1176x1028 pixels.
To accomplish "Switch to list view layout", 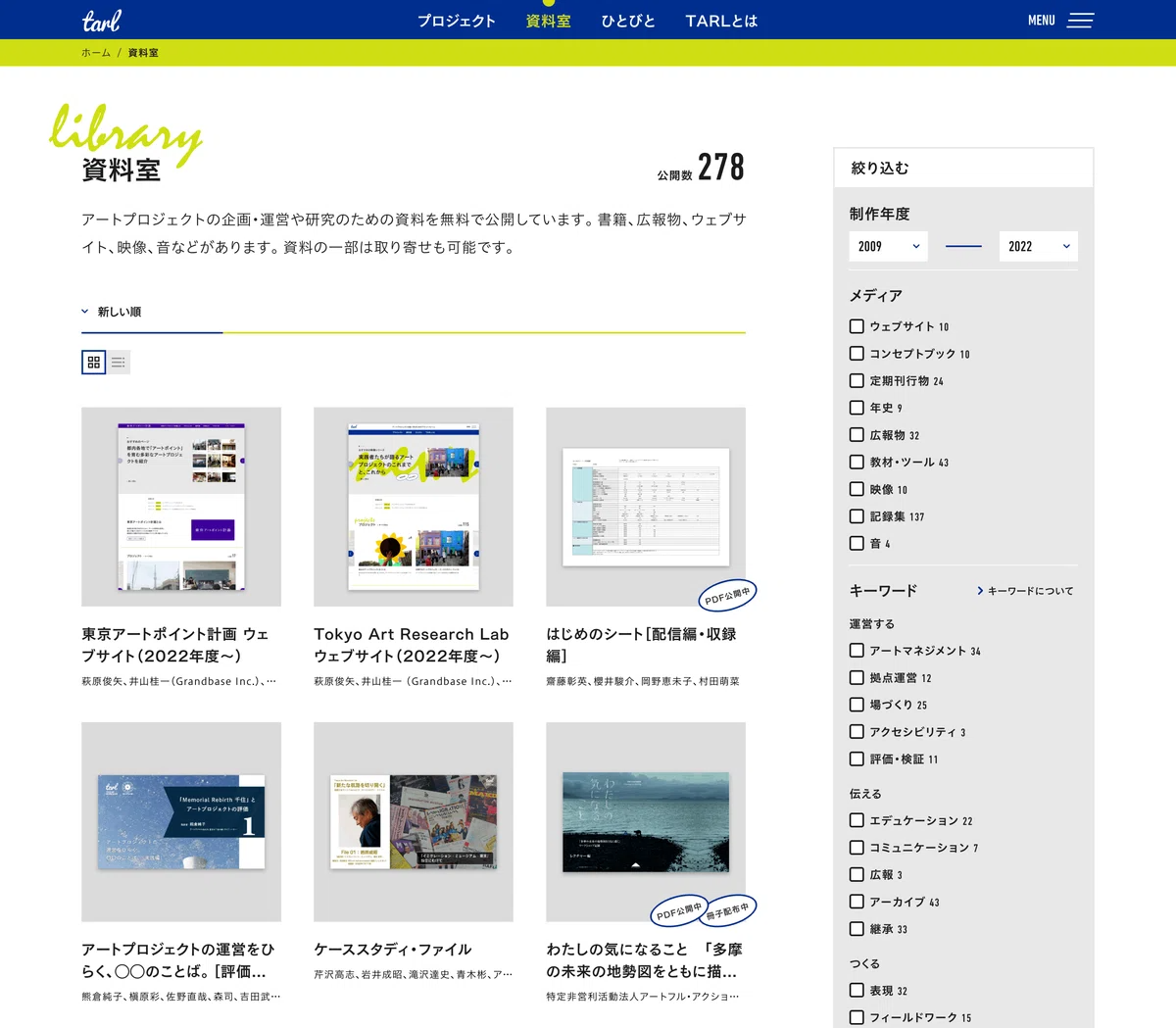I will (119, 363).
